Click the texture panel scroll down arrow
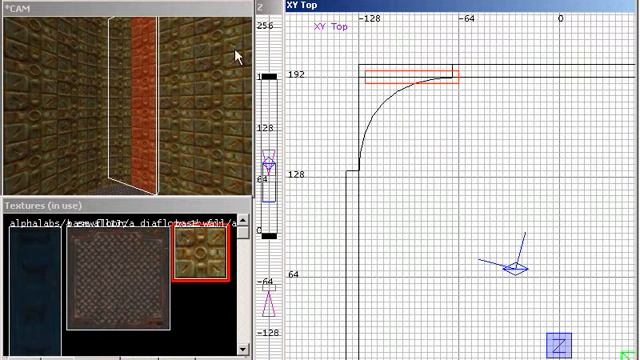 243,349
